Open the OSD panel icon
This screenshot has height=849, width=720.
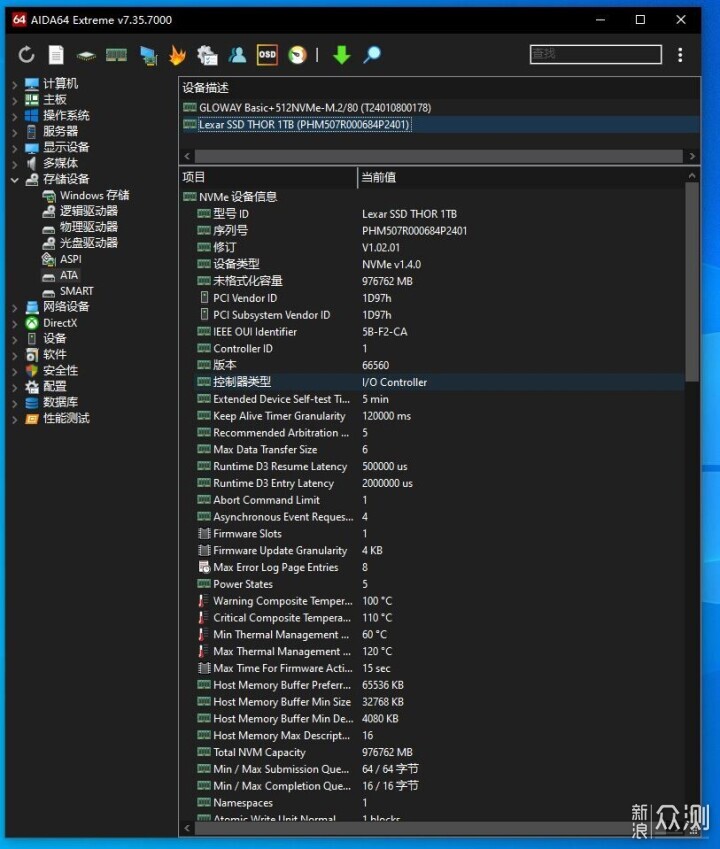pyautogui.click(x=267, y=55)
